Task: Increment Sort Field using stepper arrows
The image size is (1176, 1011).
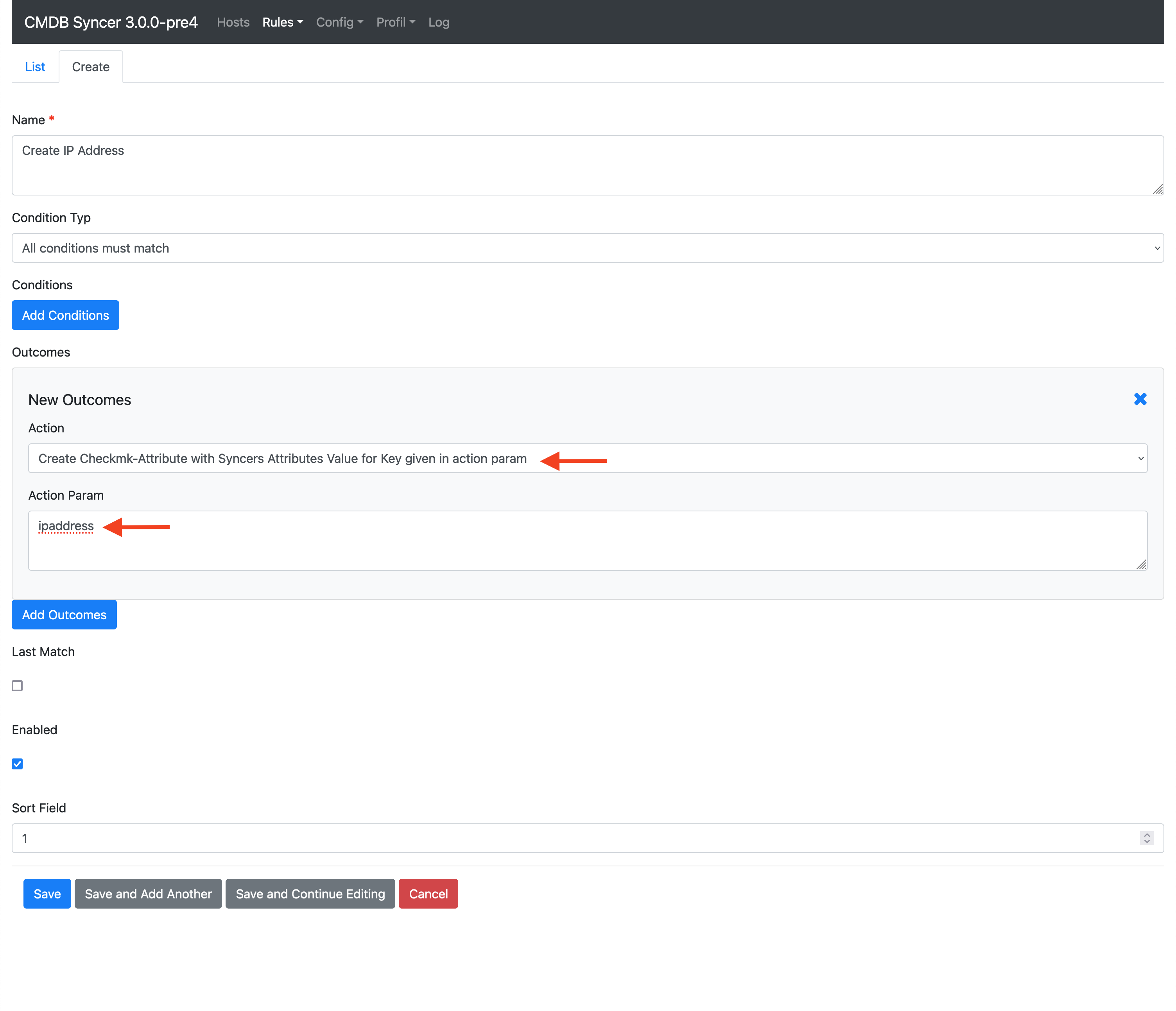Action: [1147, 834]
